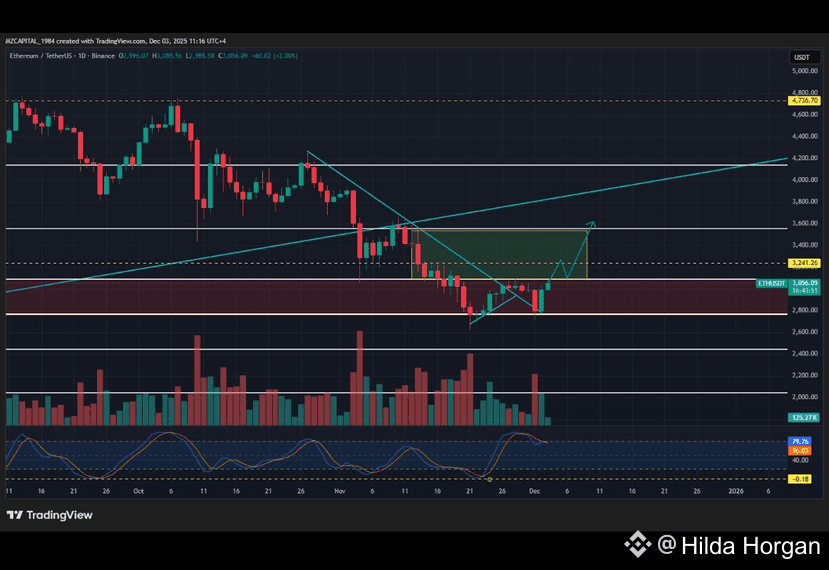Select the maroon support zone band
The image size is (829, 570).
397,297
